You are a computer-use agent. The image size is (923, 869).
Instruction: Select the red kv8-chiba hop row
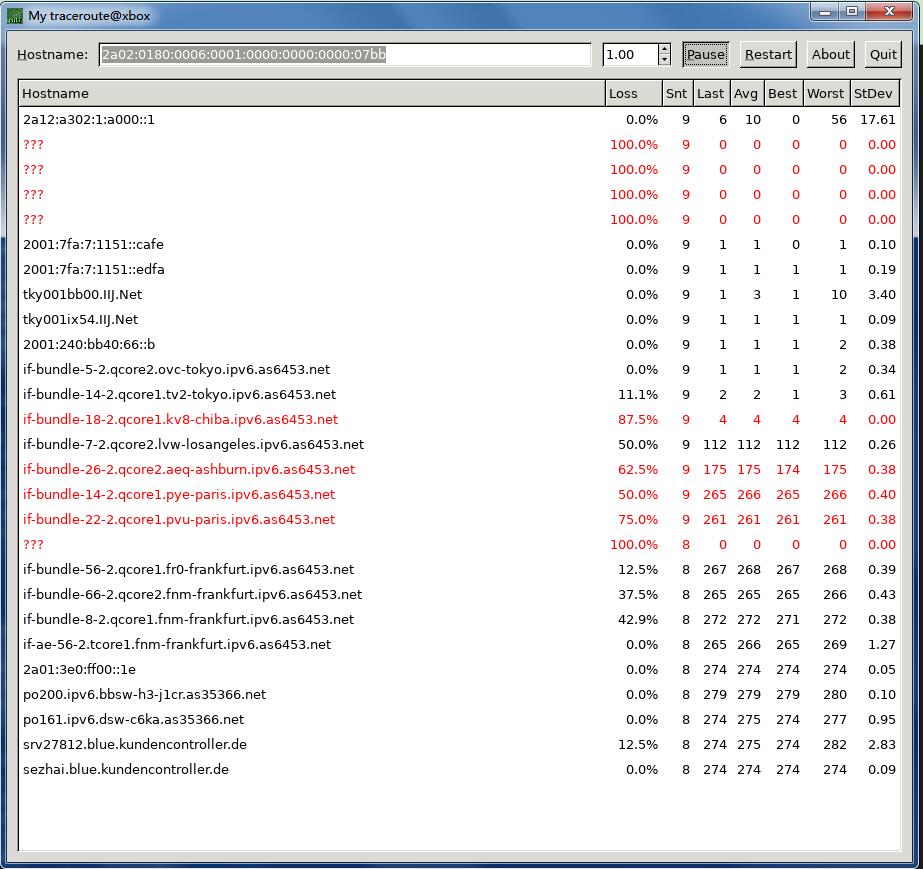coord(460,420)
